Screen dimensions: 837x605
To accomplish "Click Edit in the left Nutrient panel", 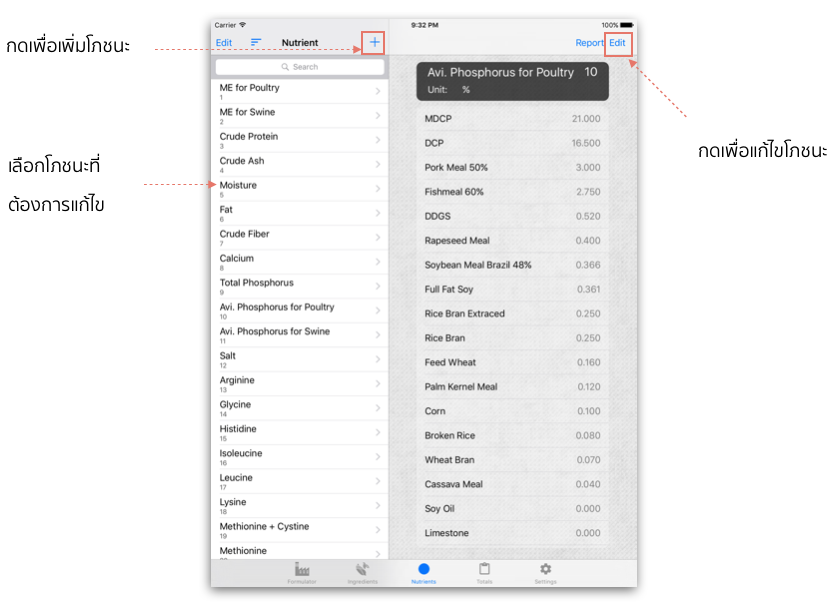I will 224,43.
